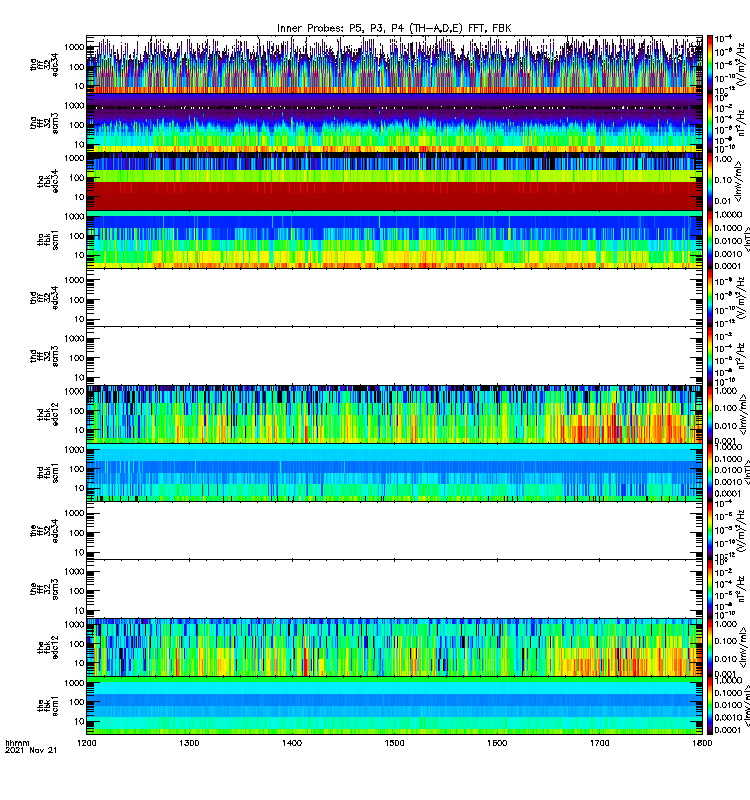
Task: Click the 'tha fff 32 edc34' panel label
Action: [44, 64]
